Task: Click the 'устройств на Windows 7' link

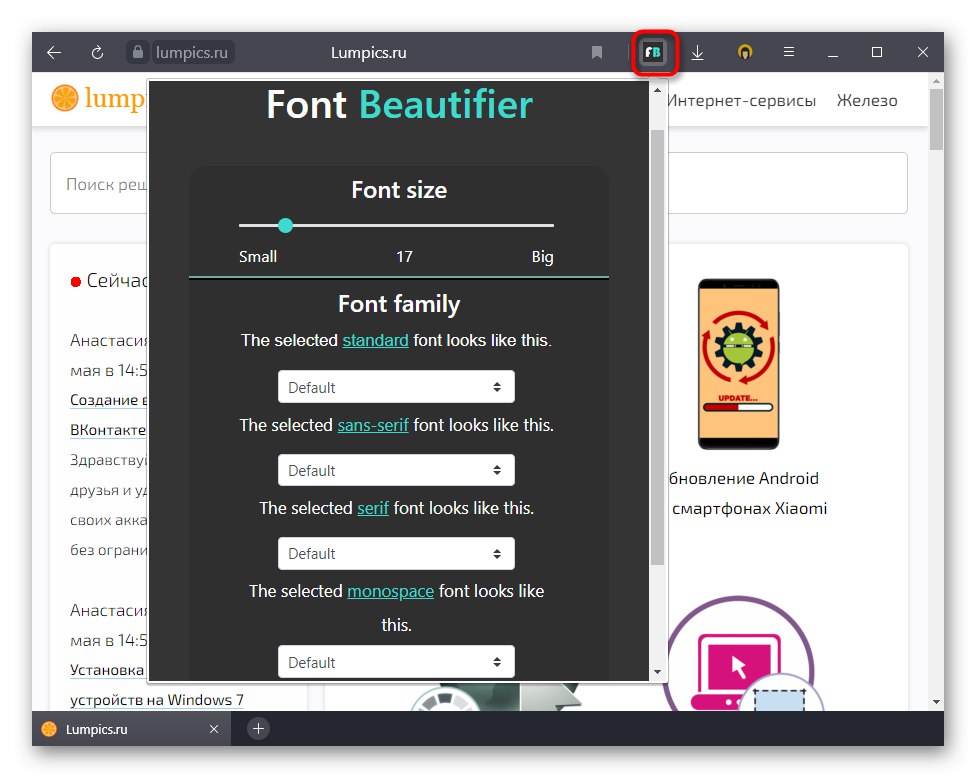Action: [x=157, y=700]
